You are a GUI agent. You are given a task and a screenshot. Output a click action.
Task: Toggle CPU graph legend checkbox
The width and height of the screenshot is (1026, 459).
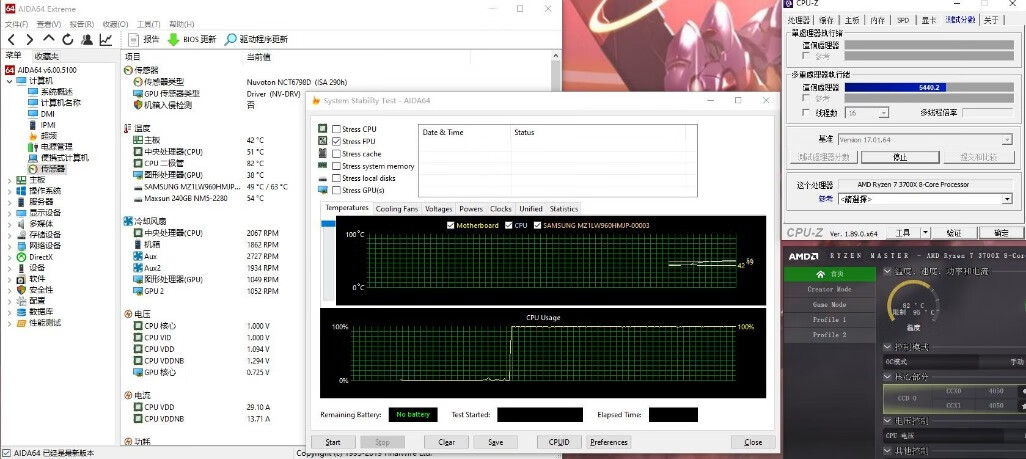[508, 225]
